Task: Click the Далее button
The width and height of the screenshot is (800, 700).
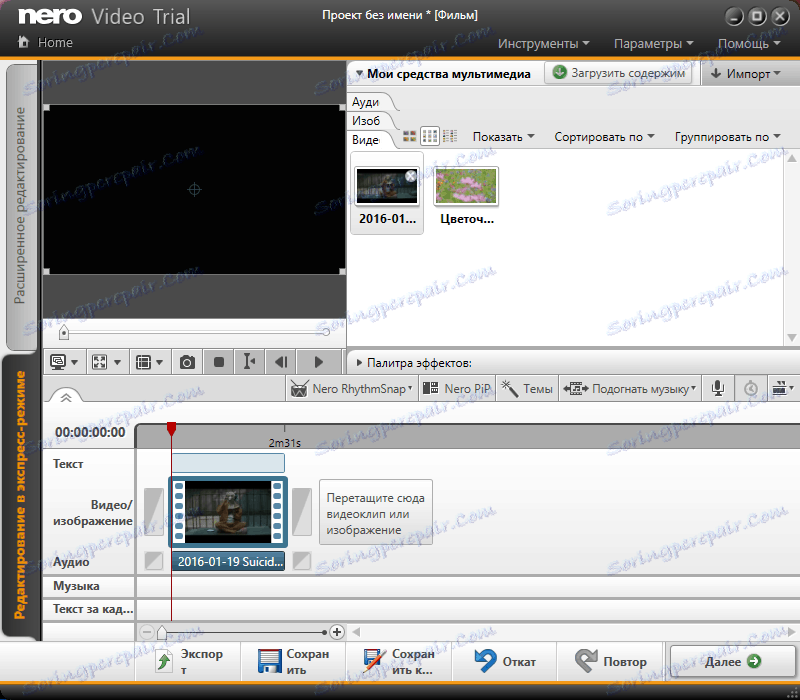Action: (x=733, y=662)
